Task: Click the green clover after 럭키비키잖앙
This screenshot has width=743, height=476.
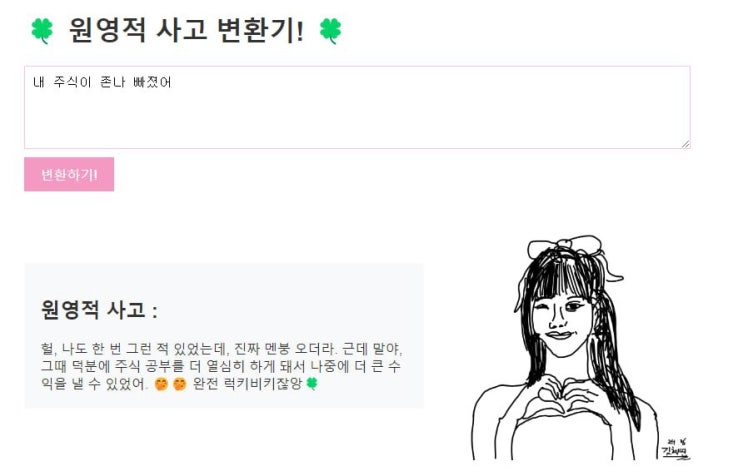Action: point(311,383)
